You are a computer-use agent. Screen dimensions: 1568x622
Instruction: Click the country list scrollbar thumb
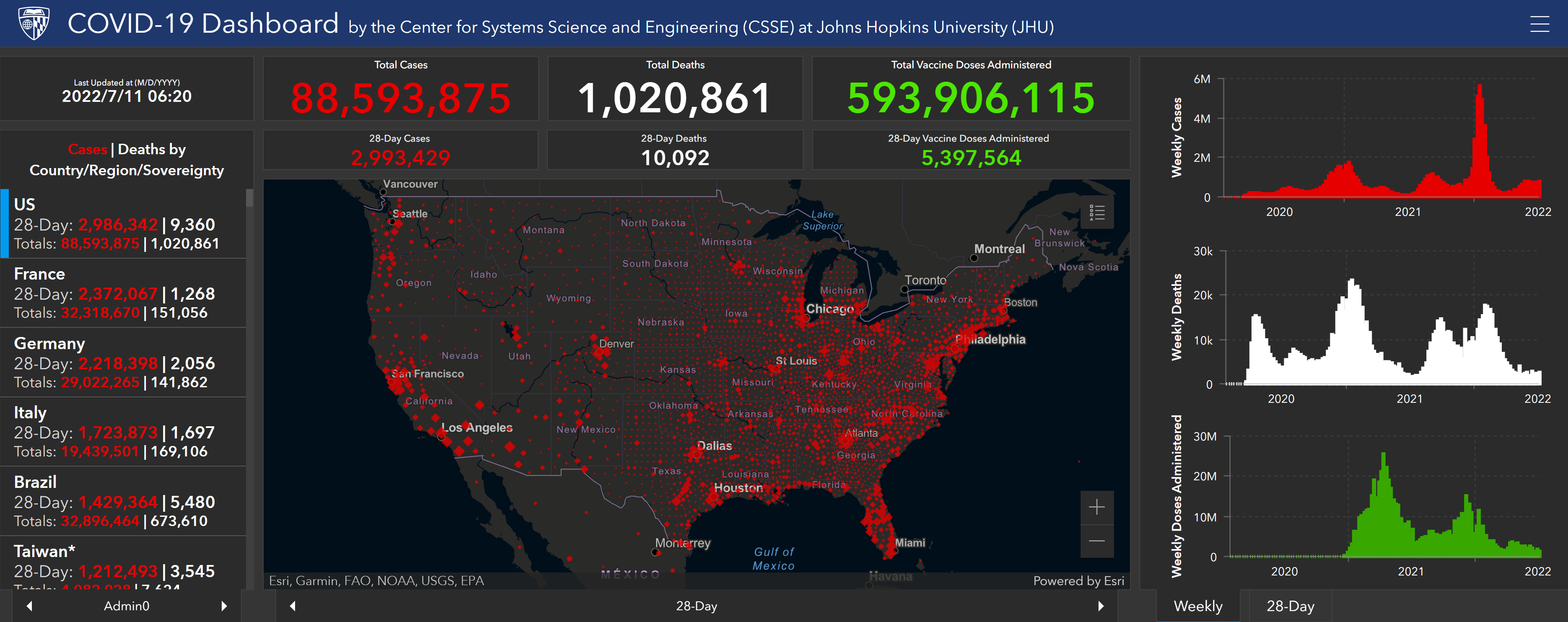pyautogui.click(x=249, y=198)
